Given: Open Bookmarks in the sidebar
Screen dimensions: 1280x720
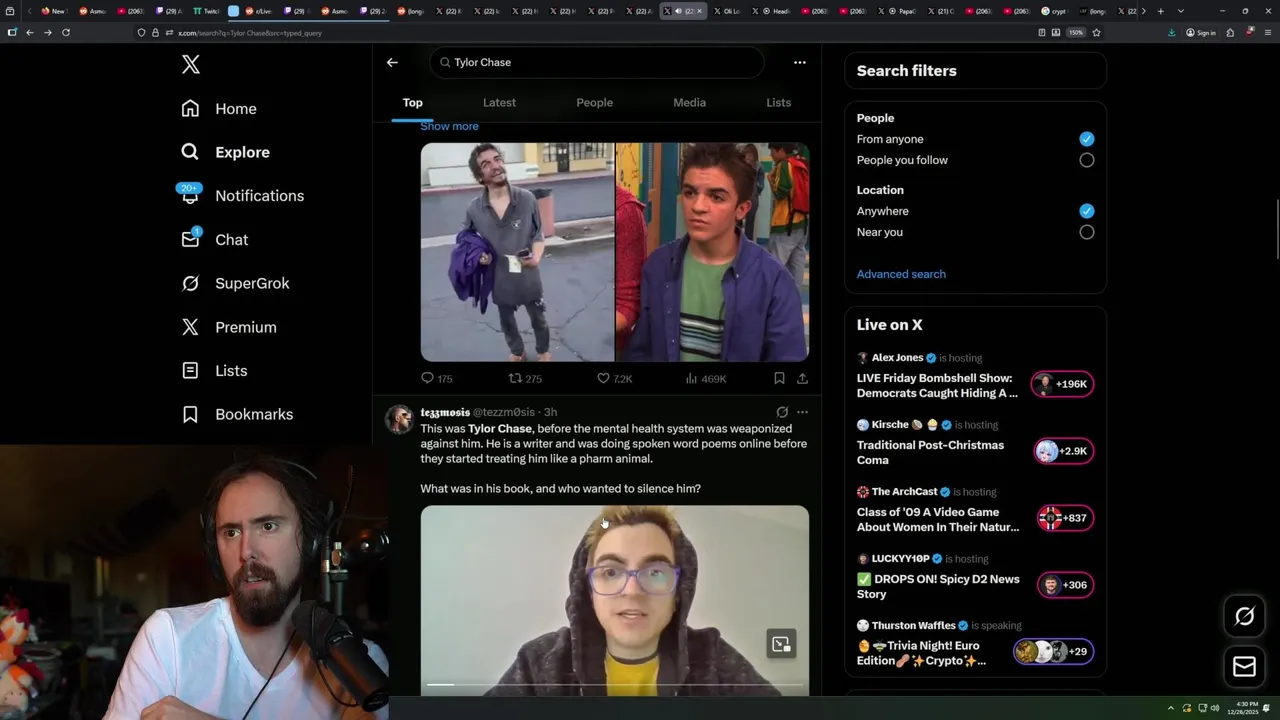Looking at the screenshot, I should [237, 414].
